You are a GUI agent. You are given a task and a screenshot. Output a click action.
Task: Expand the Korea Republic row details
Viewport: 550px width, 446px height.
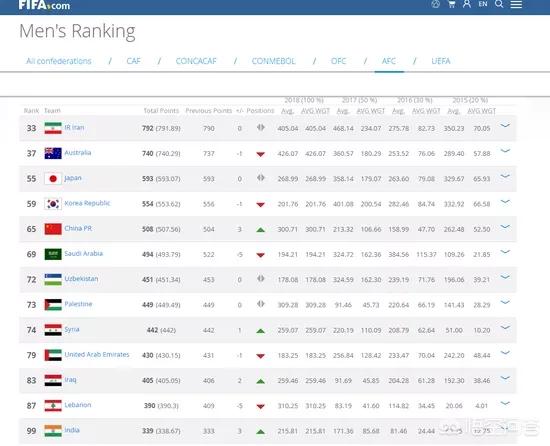(x=505, y=201)
